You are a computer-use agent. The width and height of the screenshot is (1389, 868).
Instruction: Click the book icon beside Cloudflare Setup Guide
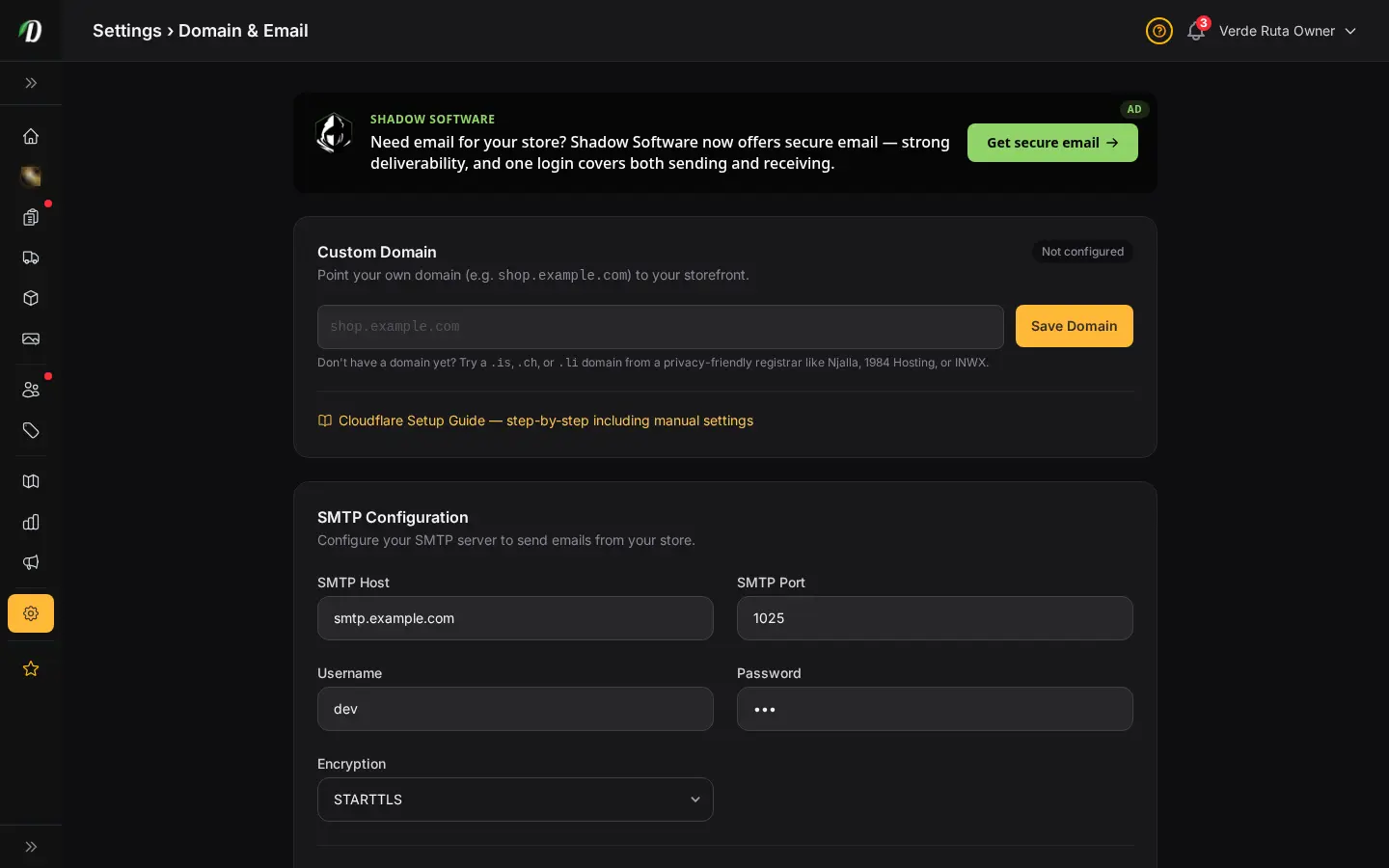coord(325,420)
